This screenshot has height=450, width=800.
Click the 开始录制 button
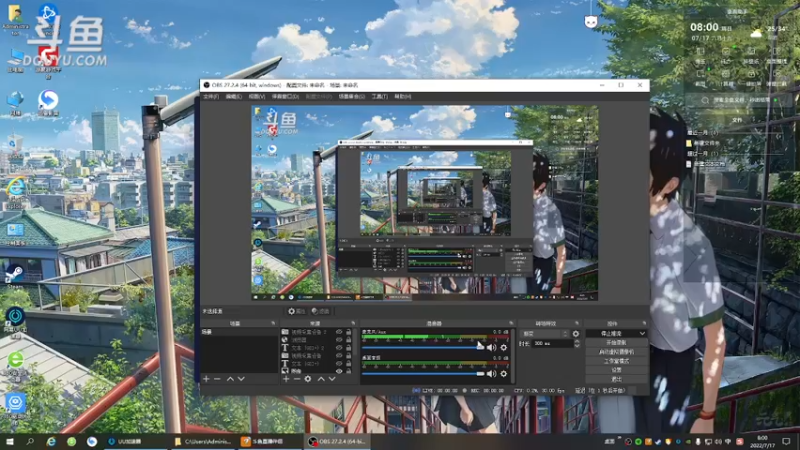click(616, 343)
